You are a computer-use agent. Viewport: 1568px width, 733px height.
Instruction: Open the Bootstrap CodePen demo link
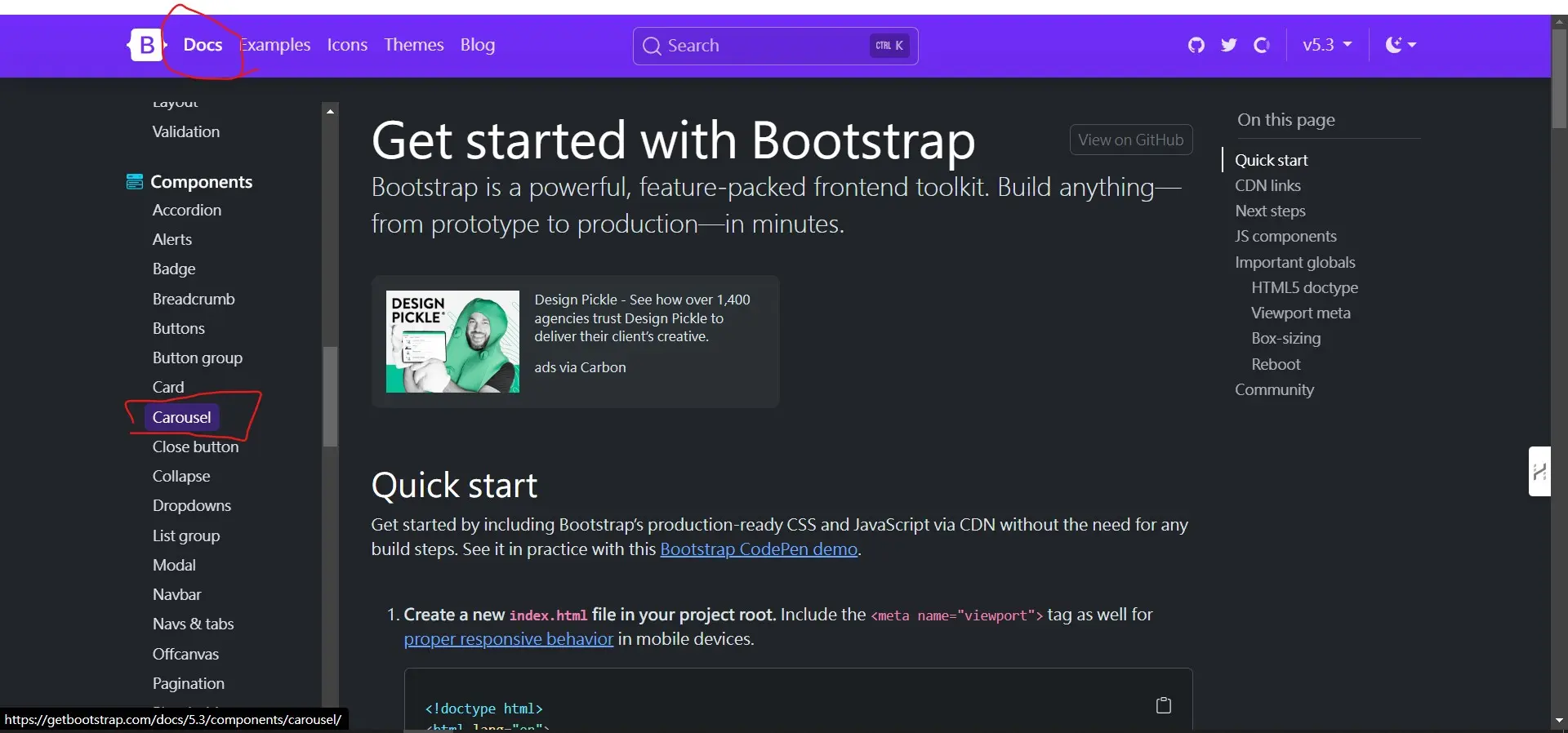759,549
